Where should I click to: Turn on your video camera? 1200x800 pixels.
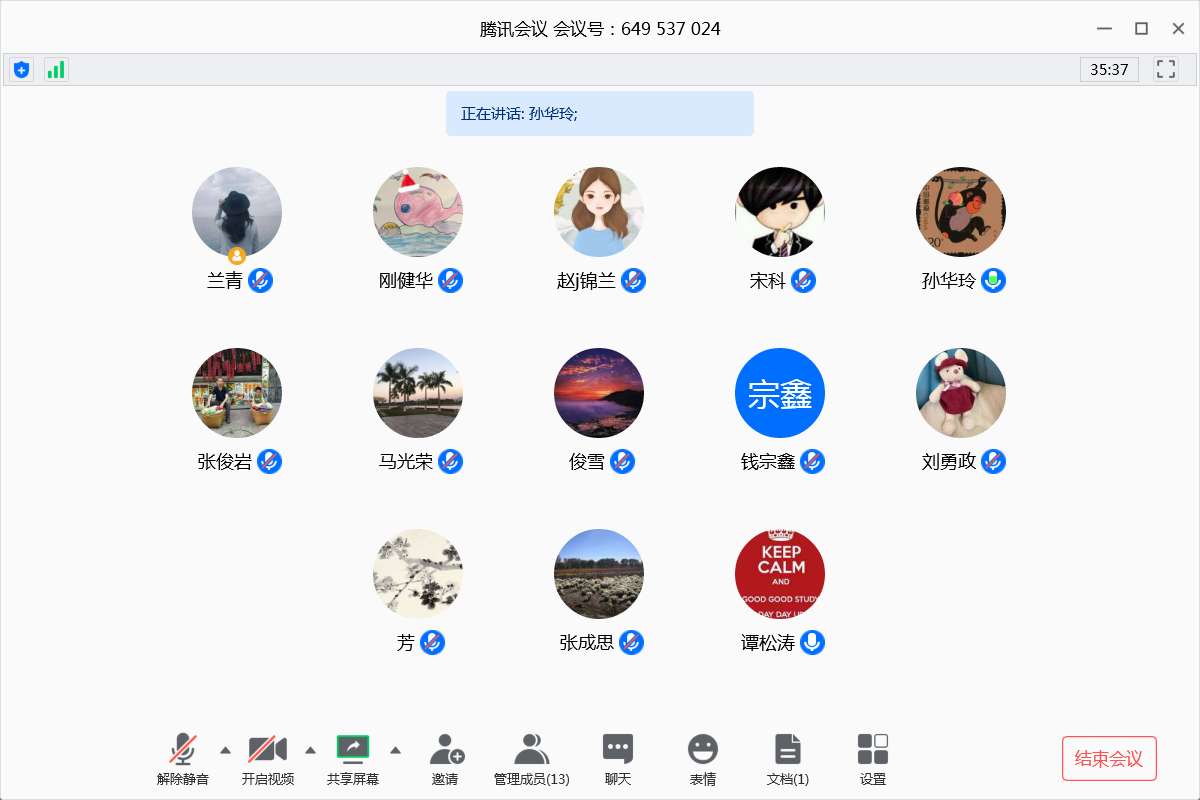267,750
